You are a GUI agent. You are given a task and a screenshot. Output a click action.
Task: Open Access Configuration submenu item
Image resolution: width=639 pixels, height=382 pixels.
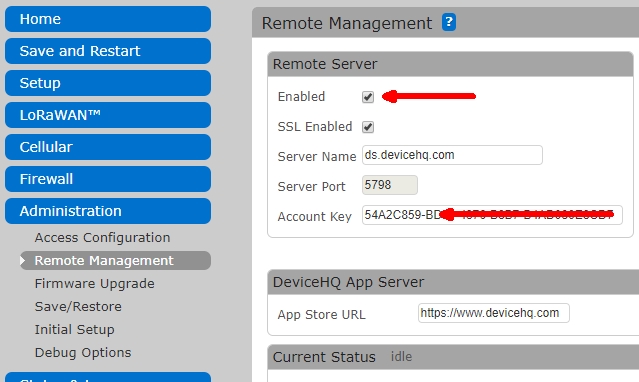click(x=102, y=238)
